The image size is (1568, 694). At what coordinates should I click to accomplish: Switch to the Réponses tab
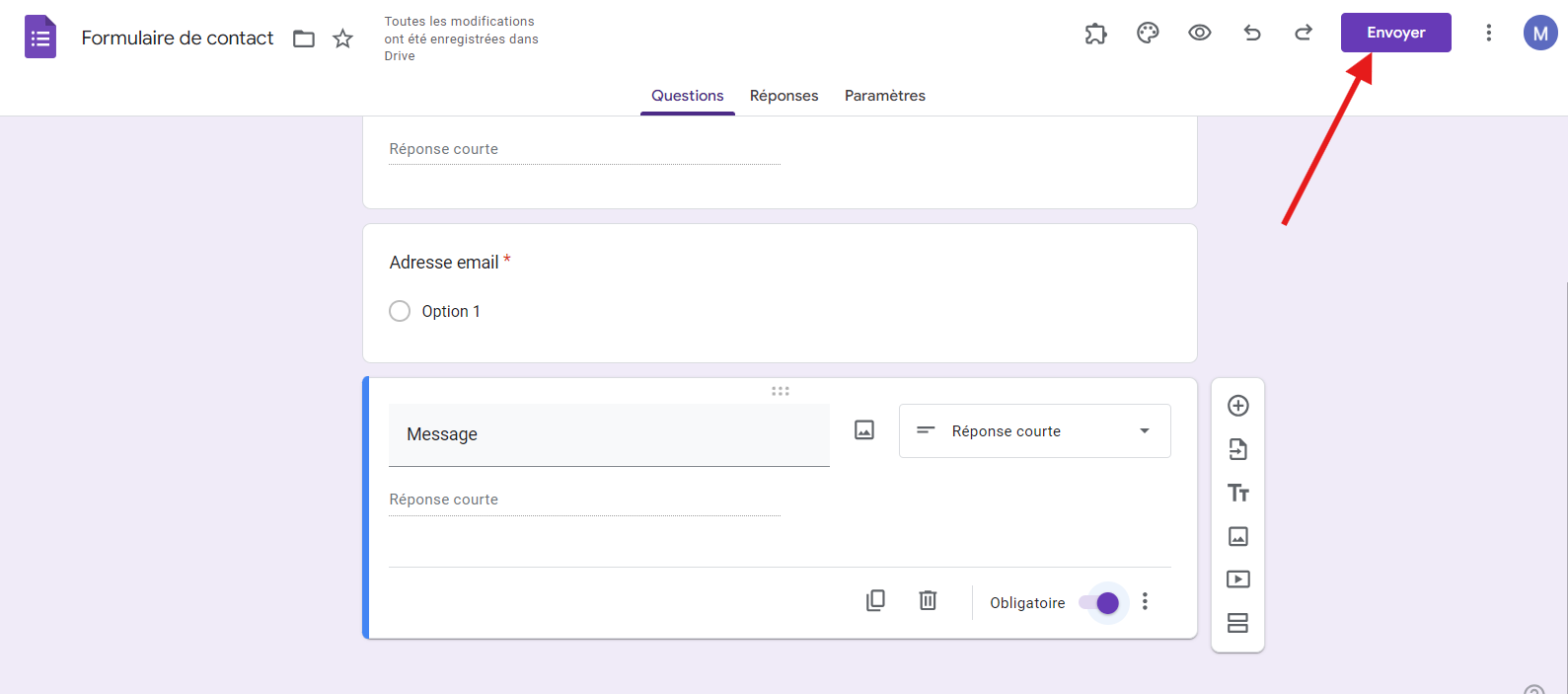pyautogui.click(x=784, y=96)
